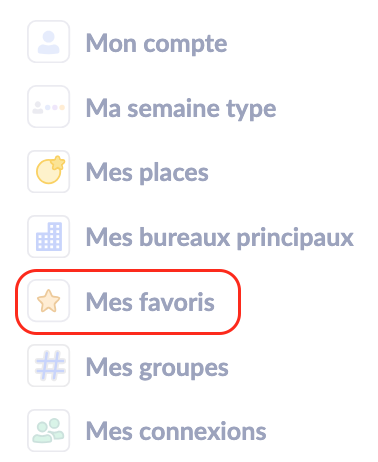Click the green people icon for Mes connexions
Viewport: 378px width, 462px height.
tap(49, 430)
